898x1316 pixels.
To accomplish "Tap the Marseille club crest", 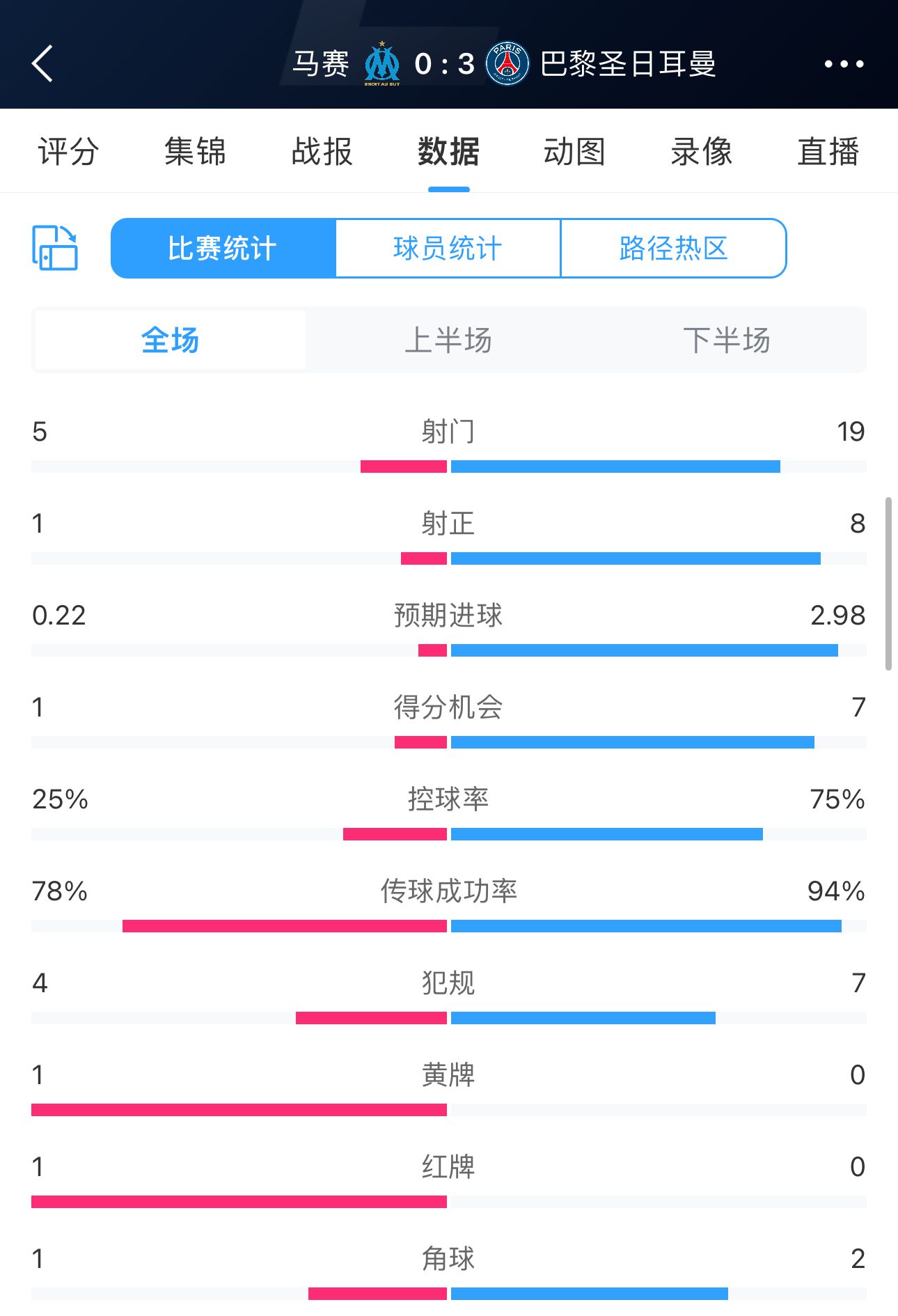I will (x=381, y=63).
